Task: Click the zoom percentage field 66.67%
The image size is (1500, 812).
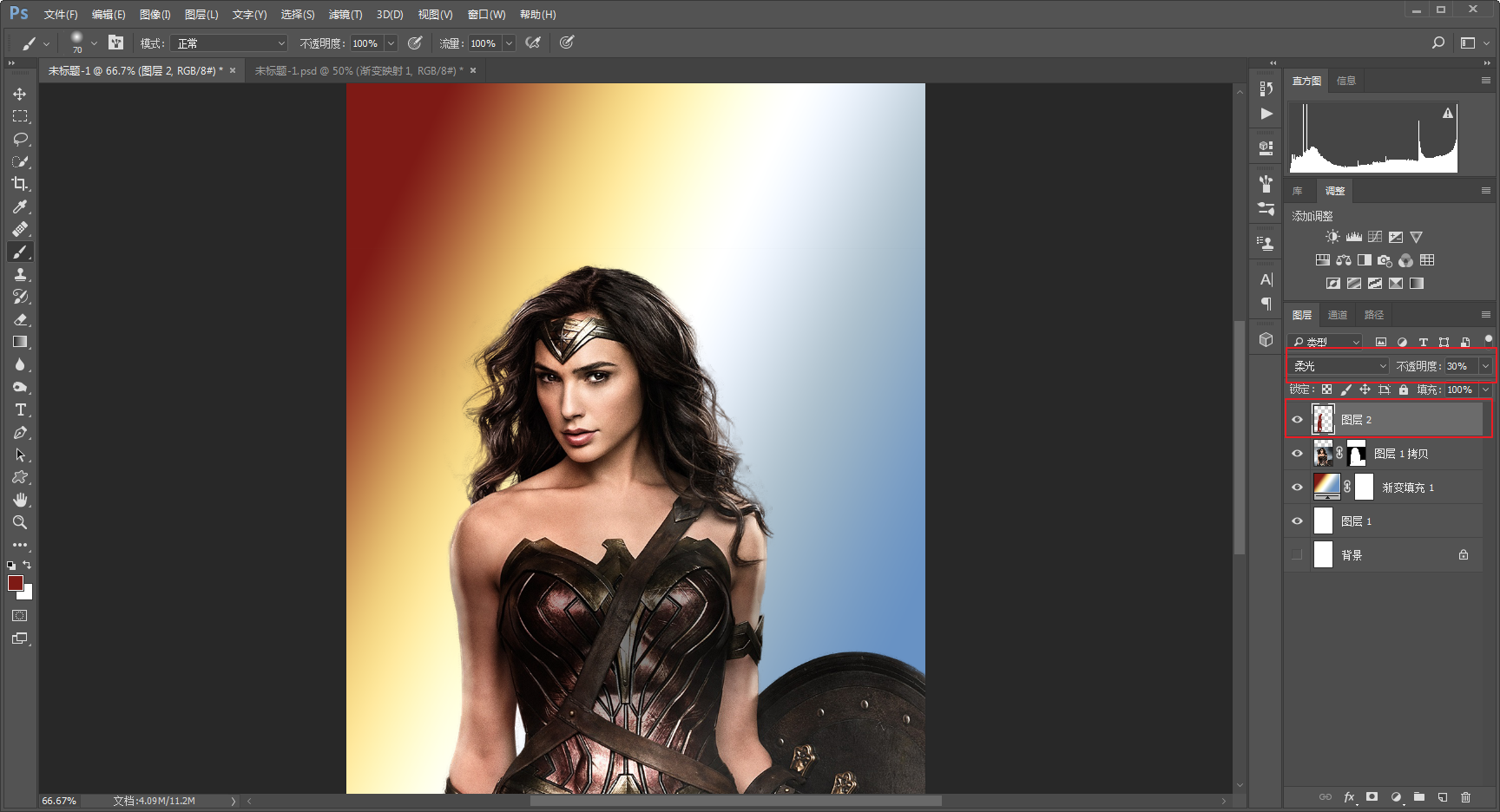Action: pyautogui.click(x=59, y=801)
